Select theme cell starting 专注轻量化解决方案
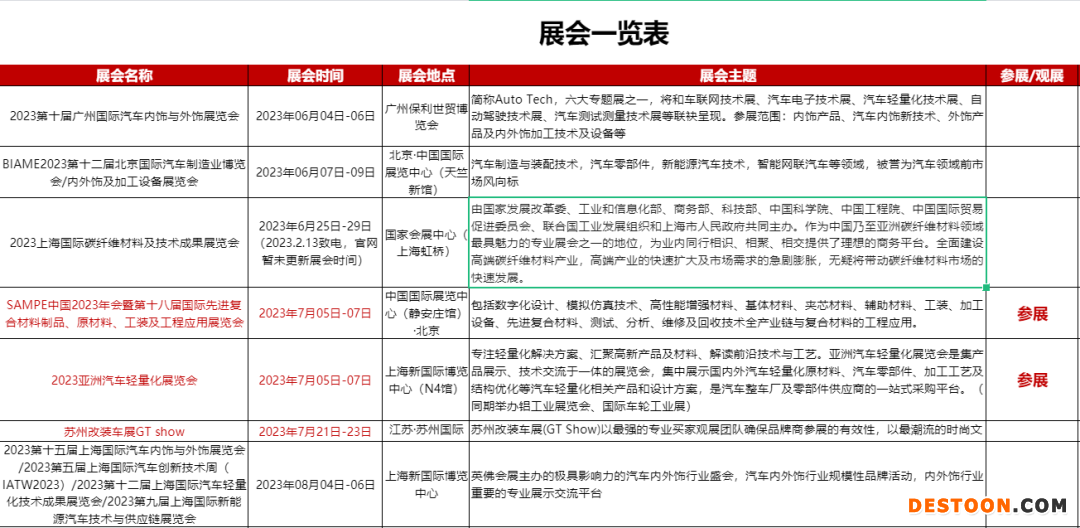This screenshot has width=1080, height=528. click(x=727, y=380)
